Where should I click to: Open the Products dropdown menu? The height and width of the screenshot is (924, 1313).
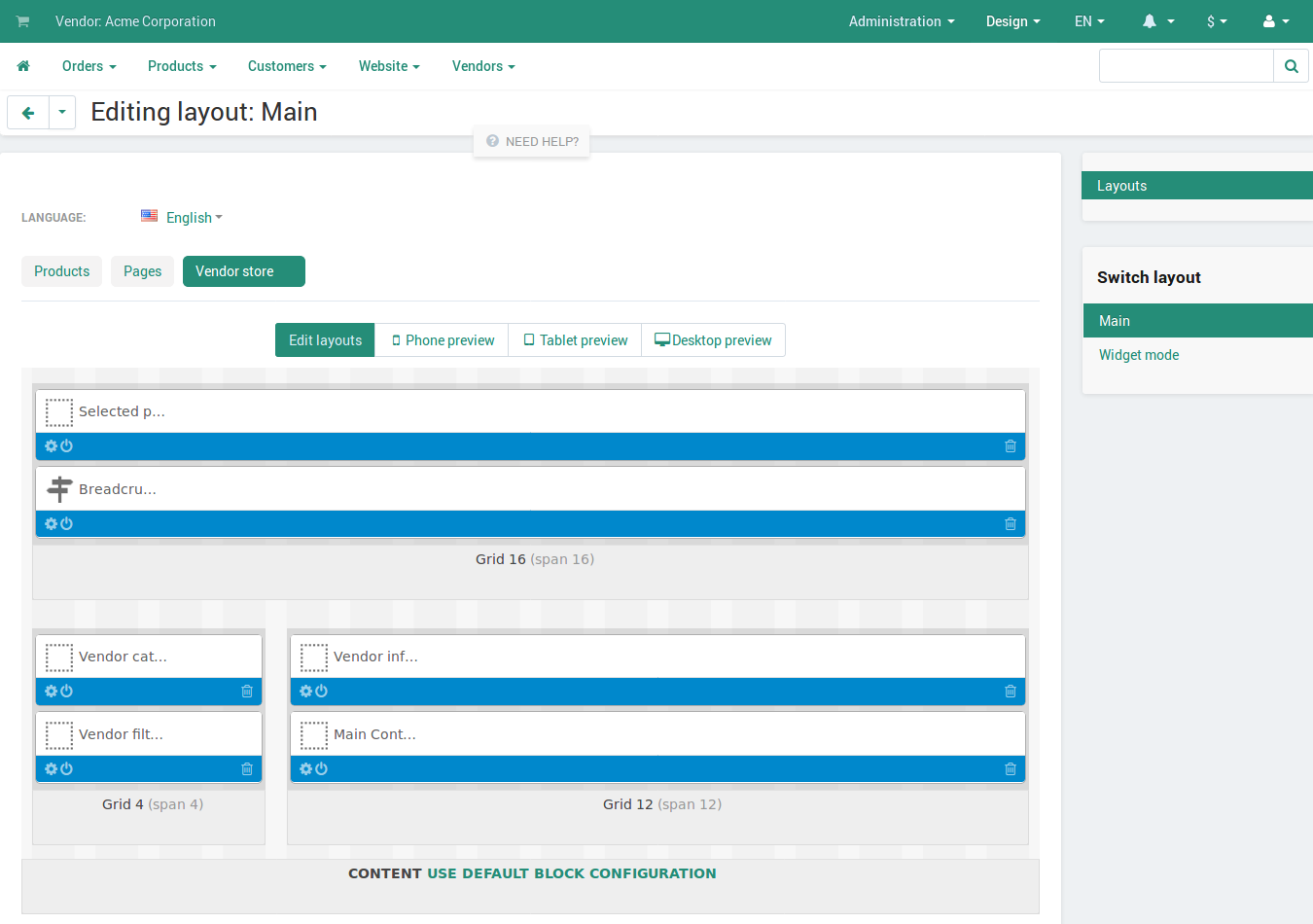(182, 66)
